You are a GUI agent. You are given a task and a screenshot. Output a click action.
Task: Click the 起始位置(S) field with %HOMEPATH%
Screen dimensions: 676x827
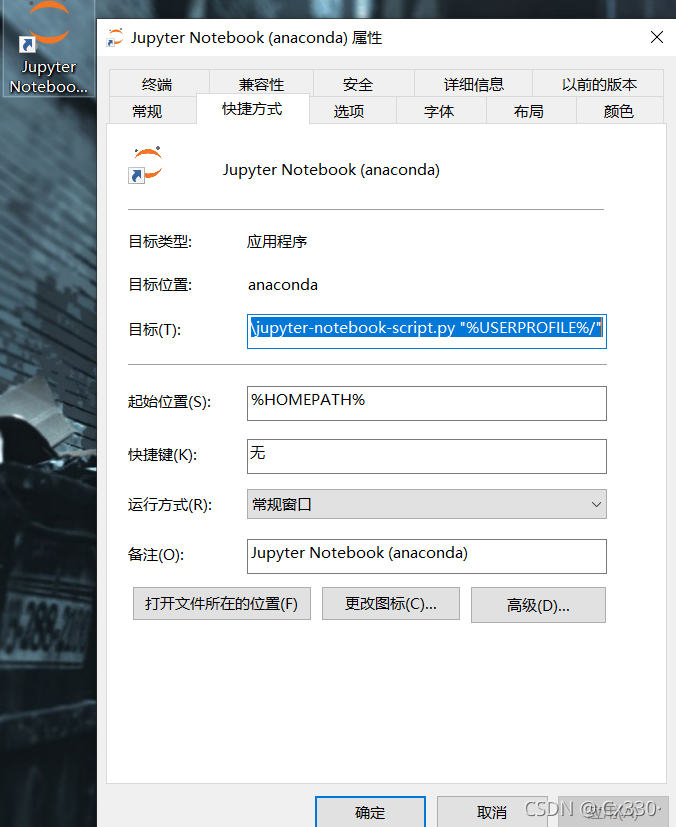coord(427,403)
